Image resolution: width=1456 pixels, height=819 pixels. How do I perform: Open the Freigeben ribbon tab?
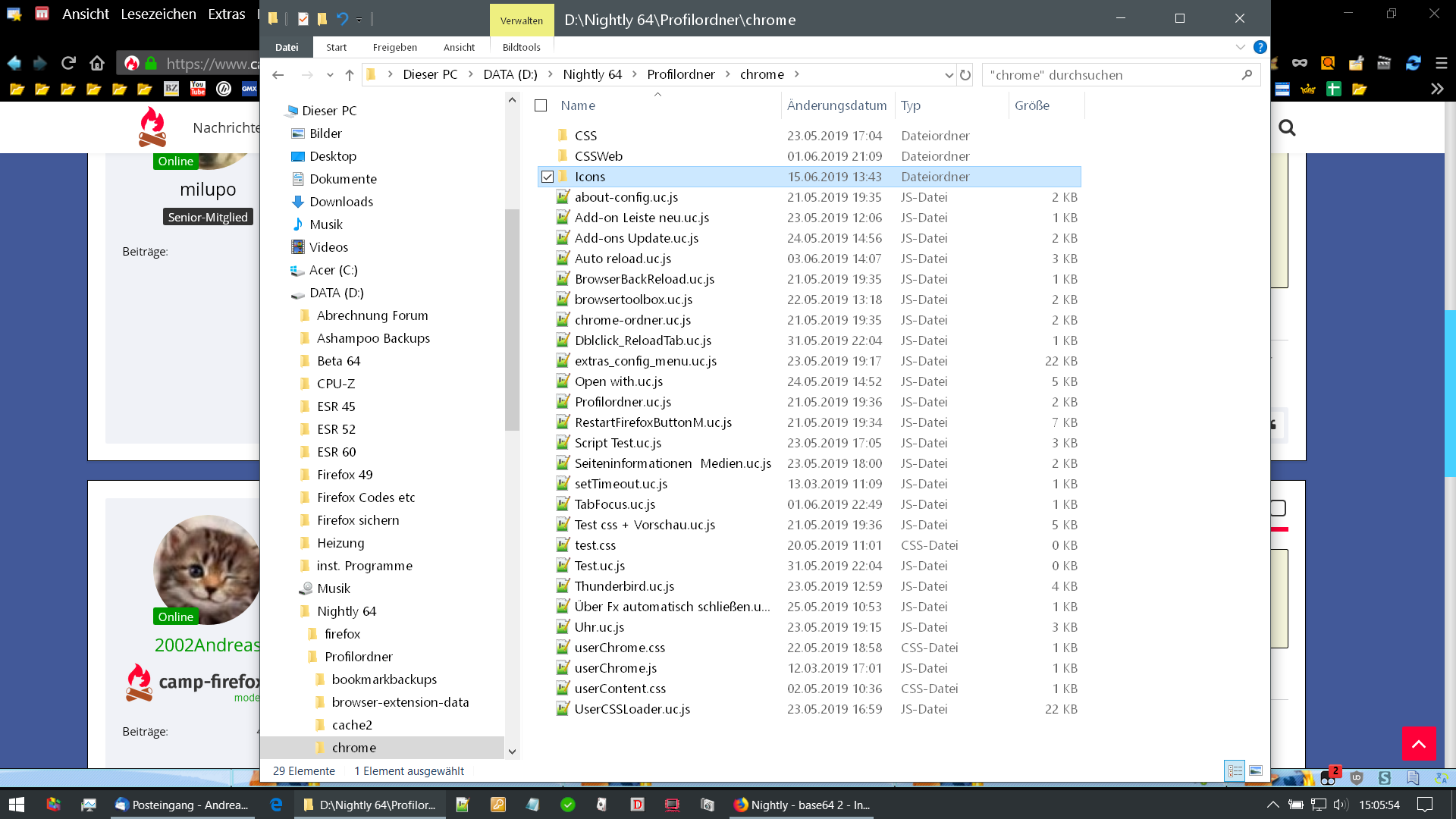(394, 47)
